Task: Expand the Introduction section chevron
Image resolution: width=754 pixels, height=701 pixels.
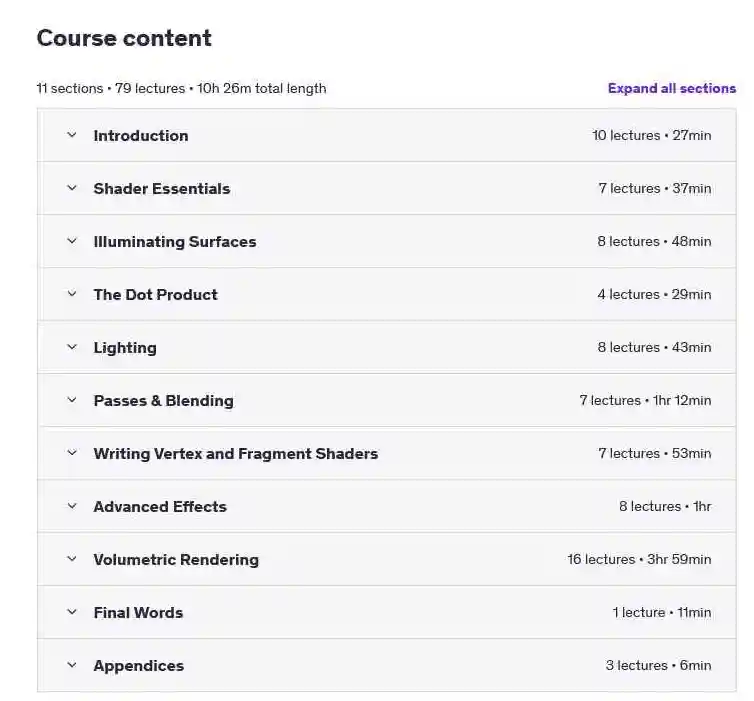Action: (x=72, y=135)
